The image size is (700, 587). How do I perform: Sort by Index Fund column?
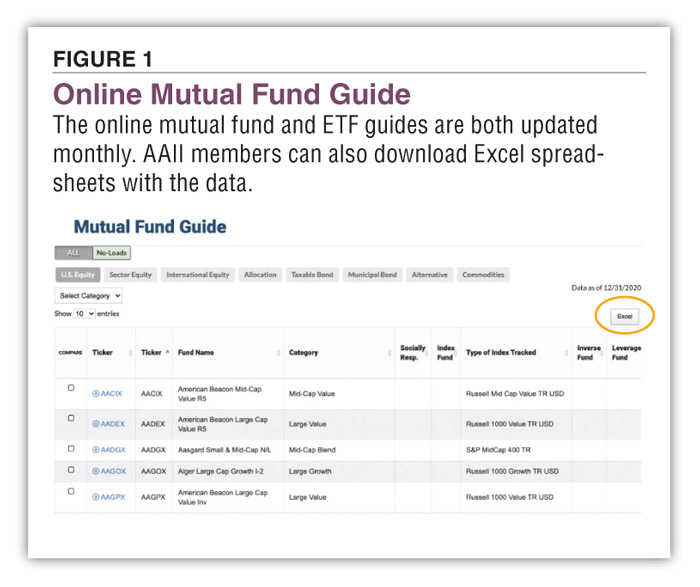pos(456,353)
